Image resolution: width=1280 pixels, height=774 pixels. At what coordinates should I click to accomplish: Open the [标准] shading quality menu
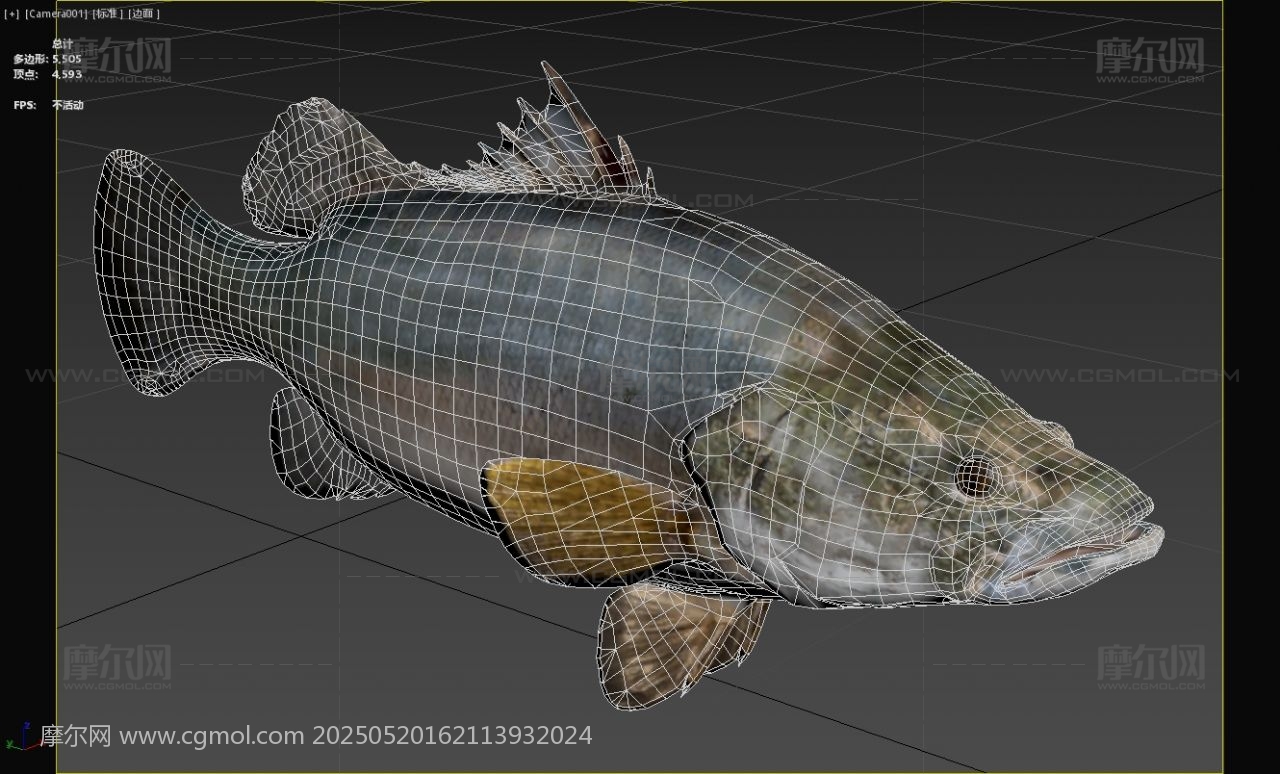point(108,14)
